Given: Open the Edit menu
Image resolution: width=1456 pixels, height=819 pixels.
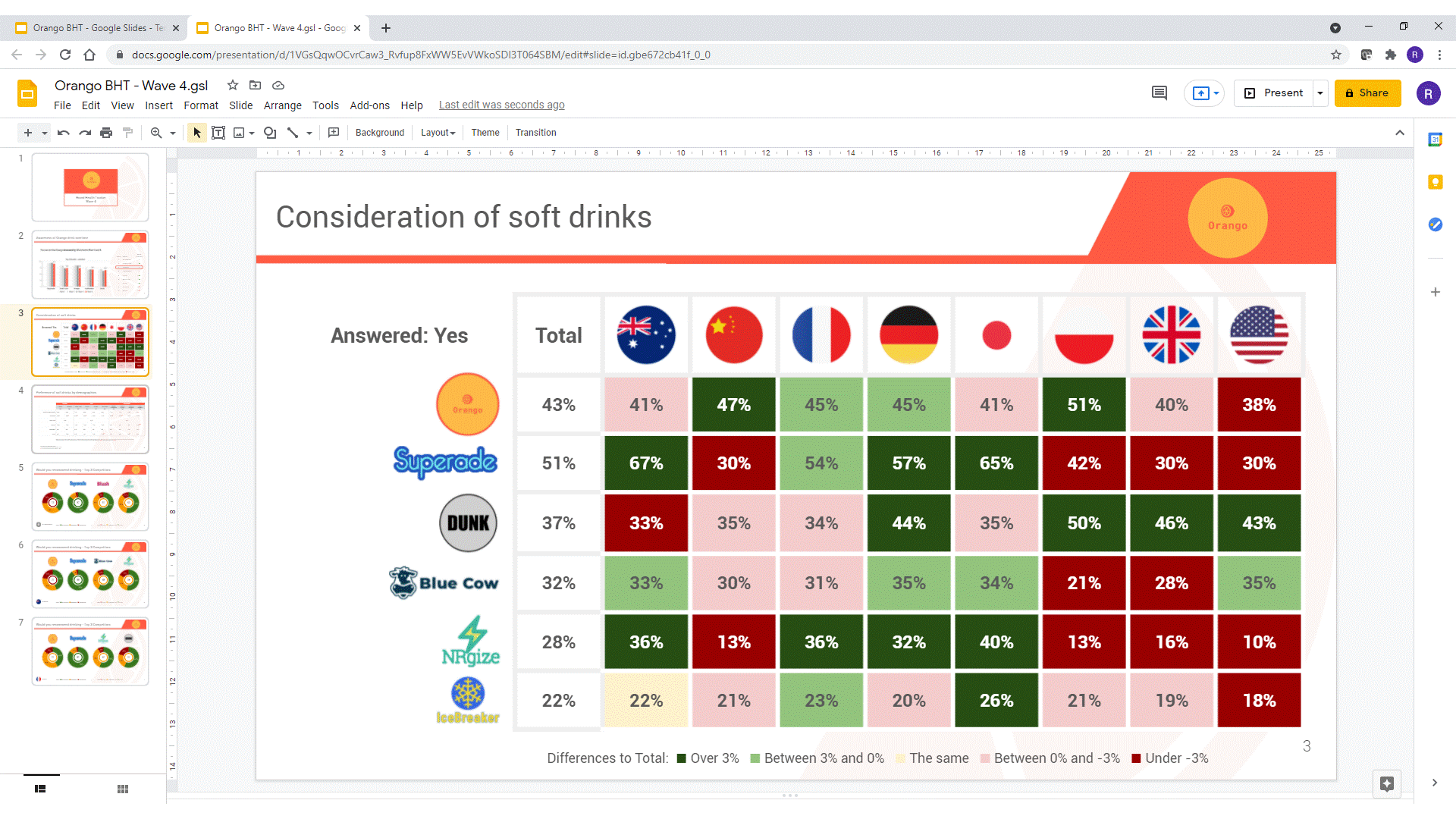Looking at the screenshot, I should pyautogui.click(x=91, y=105).
